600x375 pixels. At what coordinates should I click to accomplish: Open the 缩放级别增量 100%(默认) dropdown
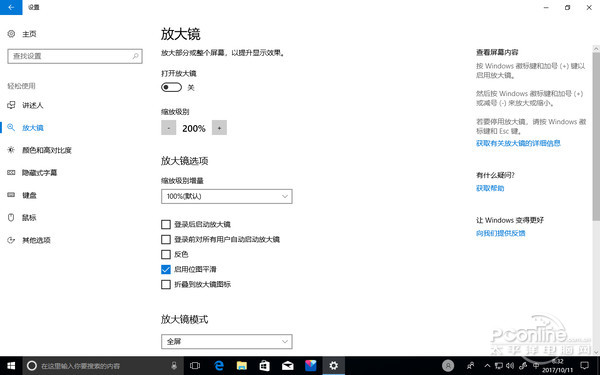click(x=227, y=196)
